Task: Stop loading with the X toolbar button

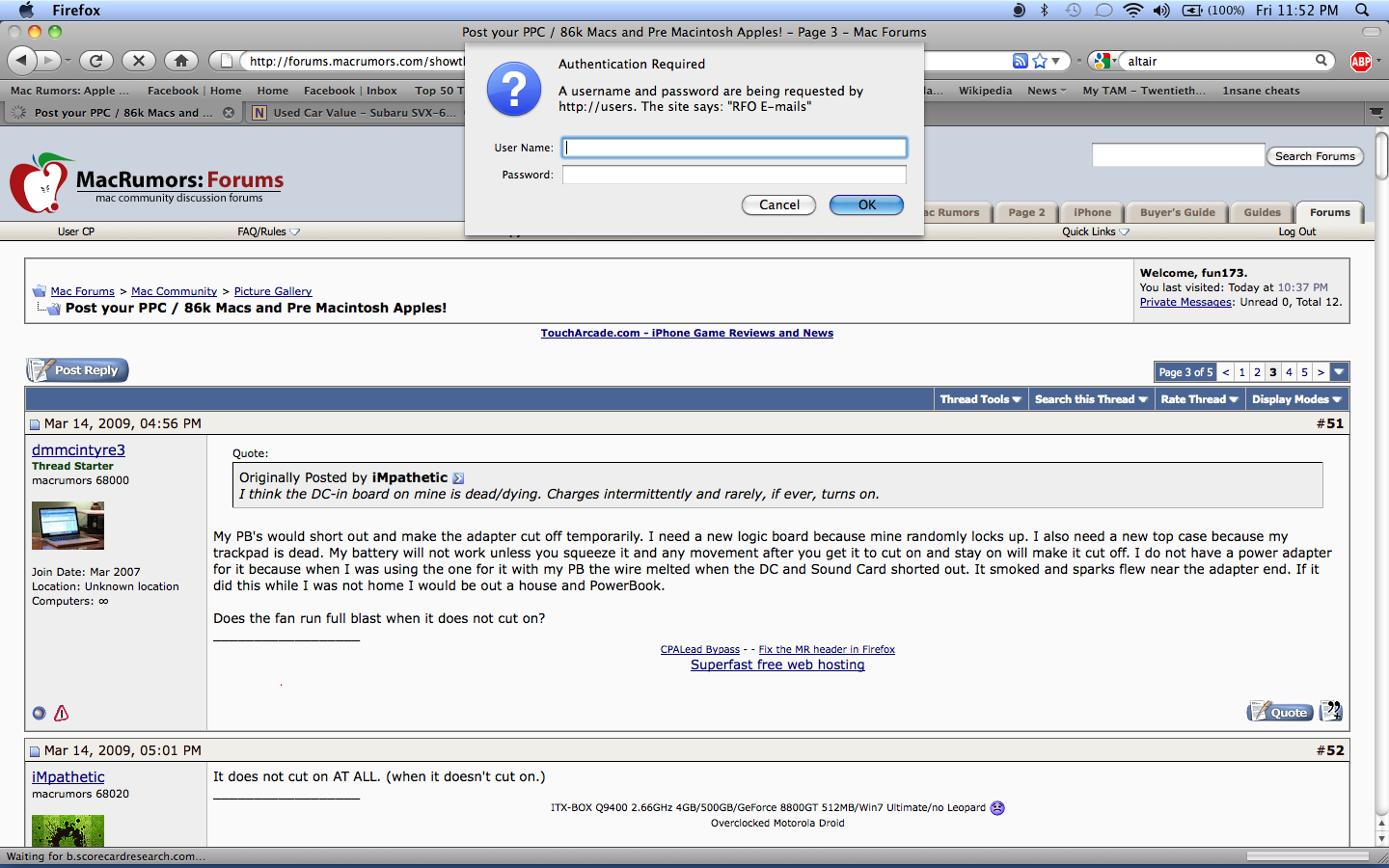Action: tap(139, 61)
